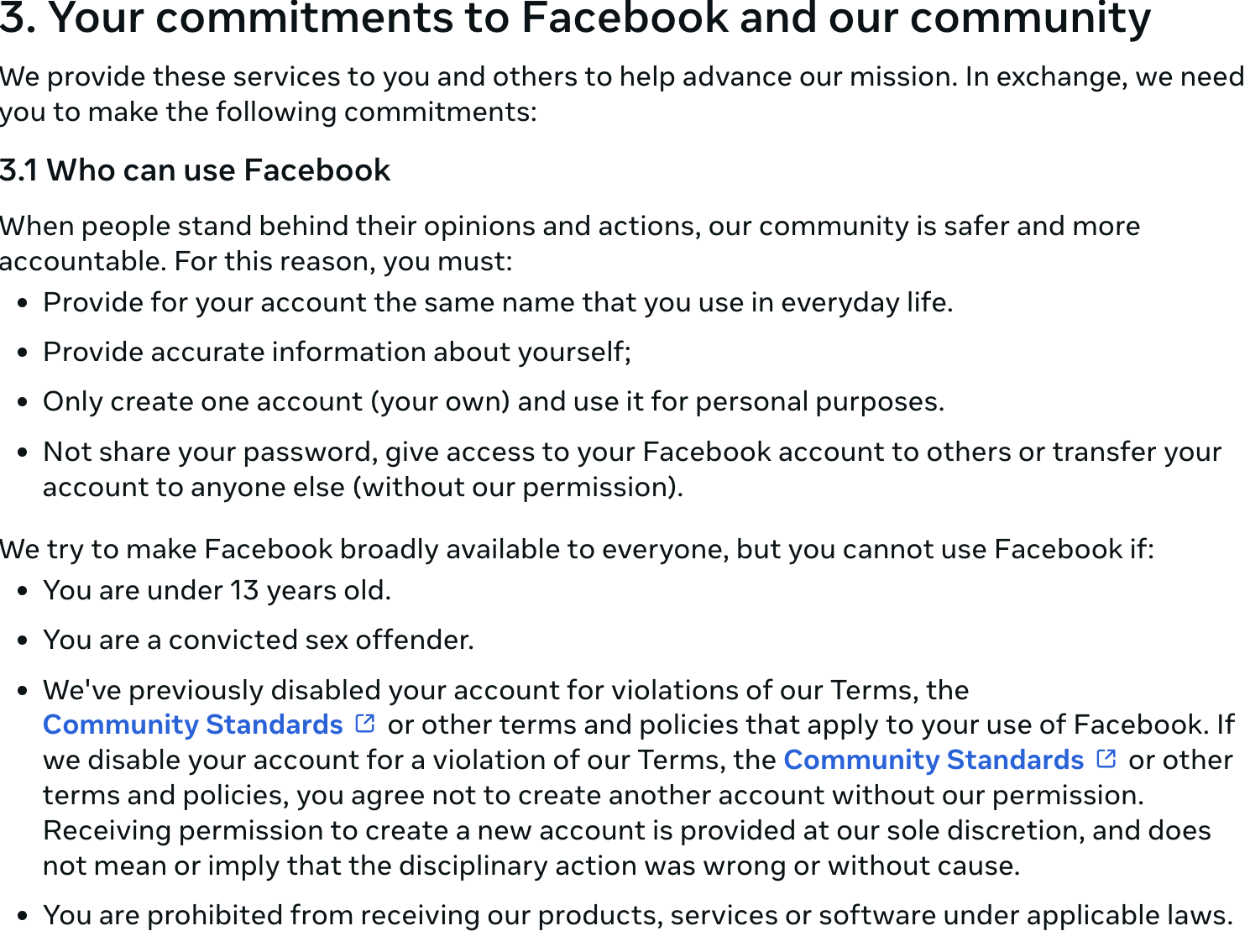Click bullet marker beside "You are under 13"
The height and width of the screenshot is (952, 1250).
pos(24,591)
